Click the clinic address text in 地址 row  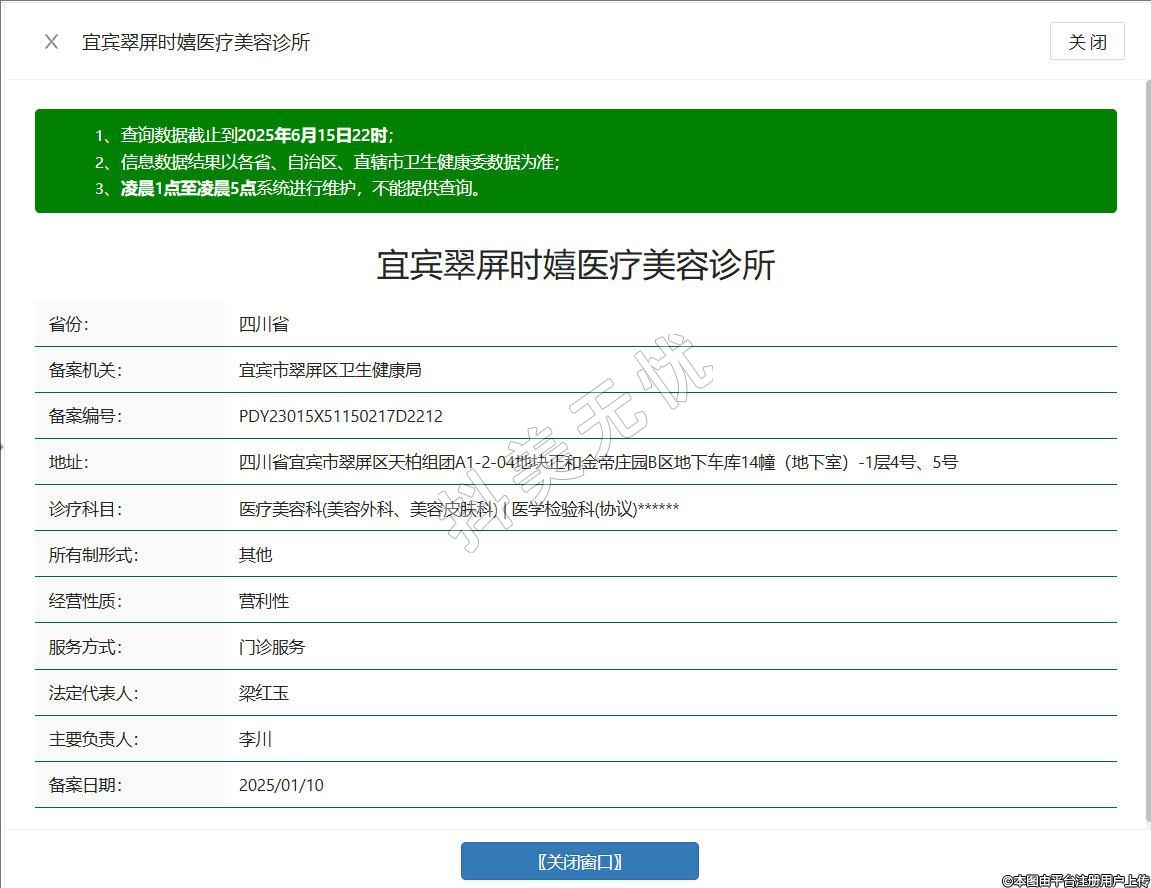click(598, 462)
